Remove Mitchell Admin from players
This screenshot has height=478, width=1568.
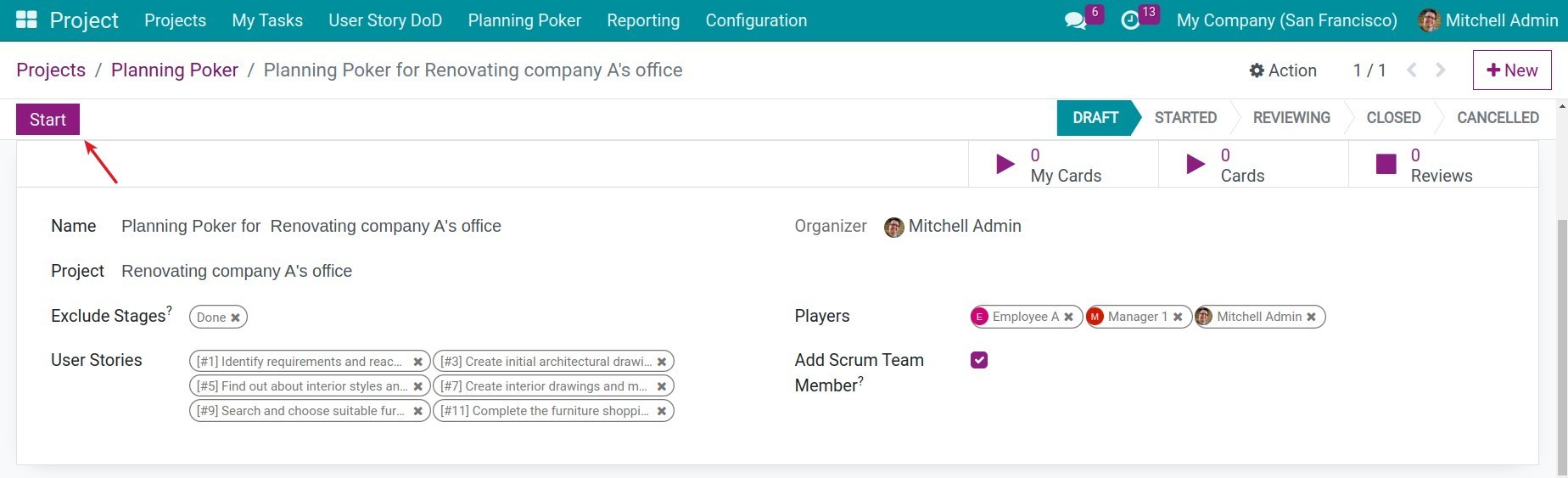pyautogui.click(x=1311, y=317)
